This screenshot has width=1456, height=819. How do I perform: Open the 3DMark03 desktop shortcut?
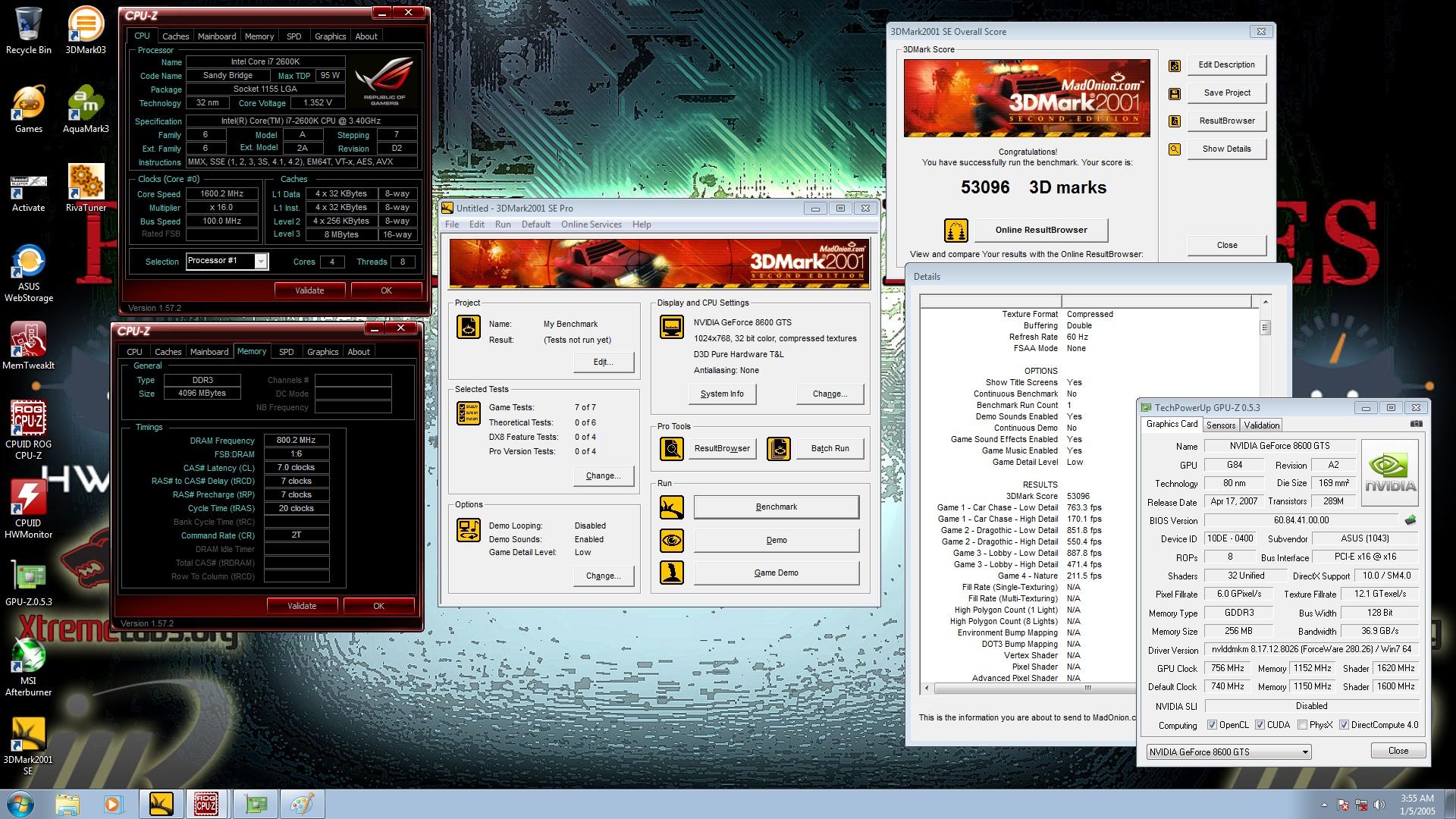point(86,30)
